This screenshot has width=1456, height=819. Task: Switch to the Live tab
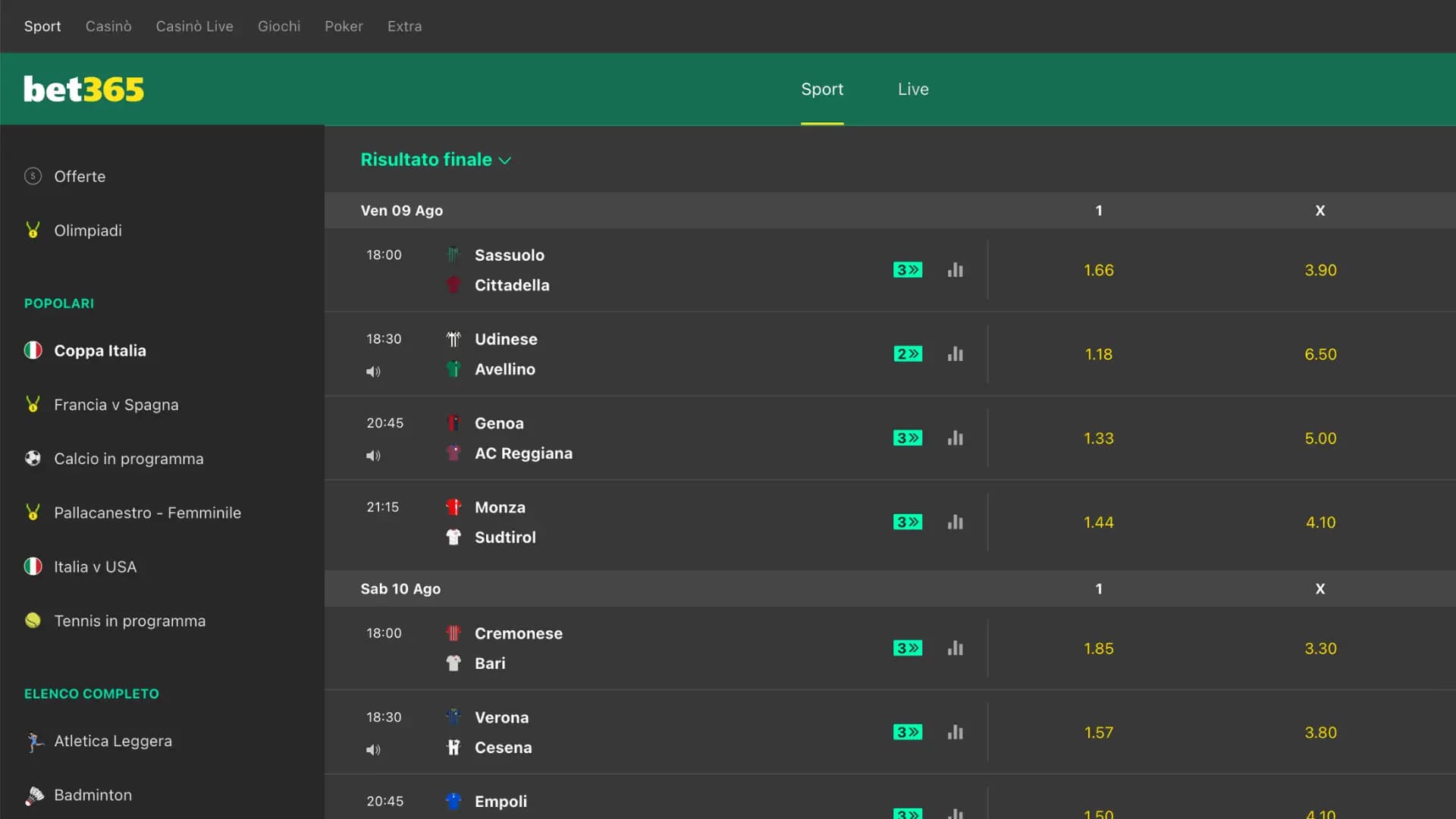pyautogui.click(x=912, y=89)
